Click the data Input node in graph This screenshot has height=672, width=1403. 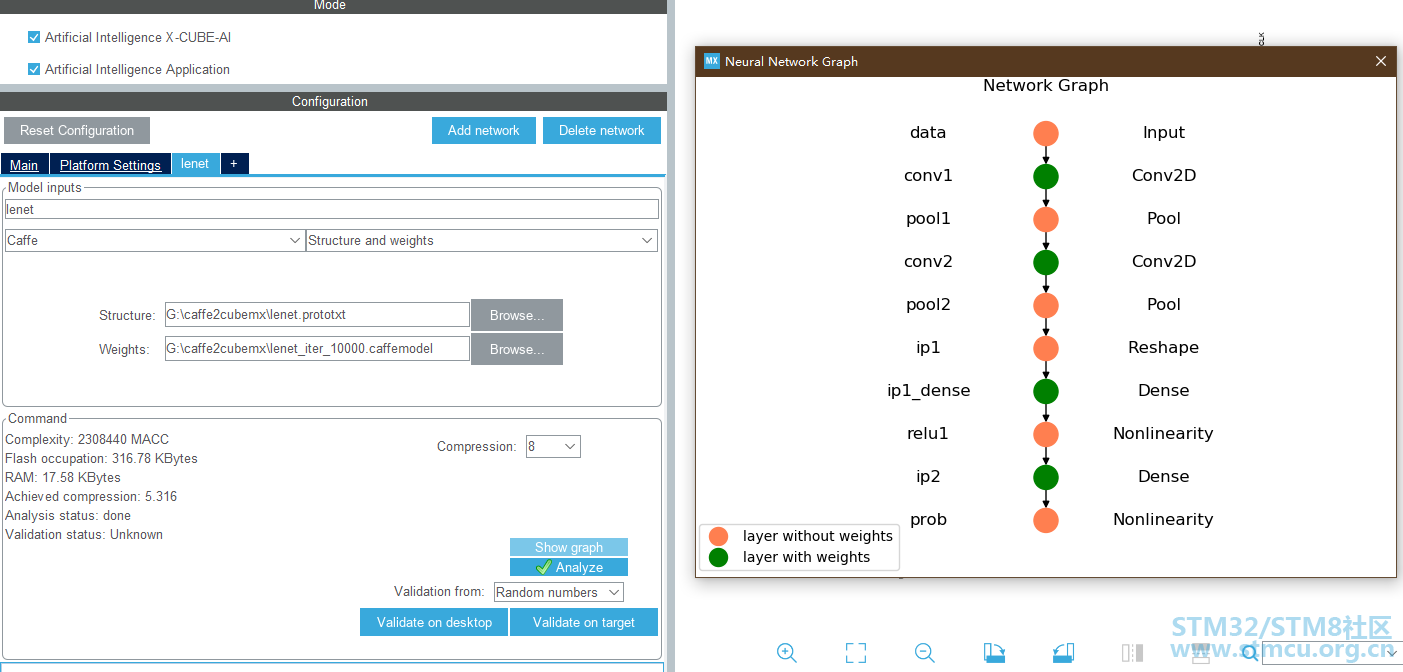pos(1046,133)
